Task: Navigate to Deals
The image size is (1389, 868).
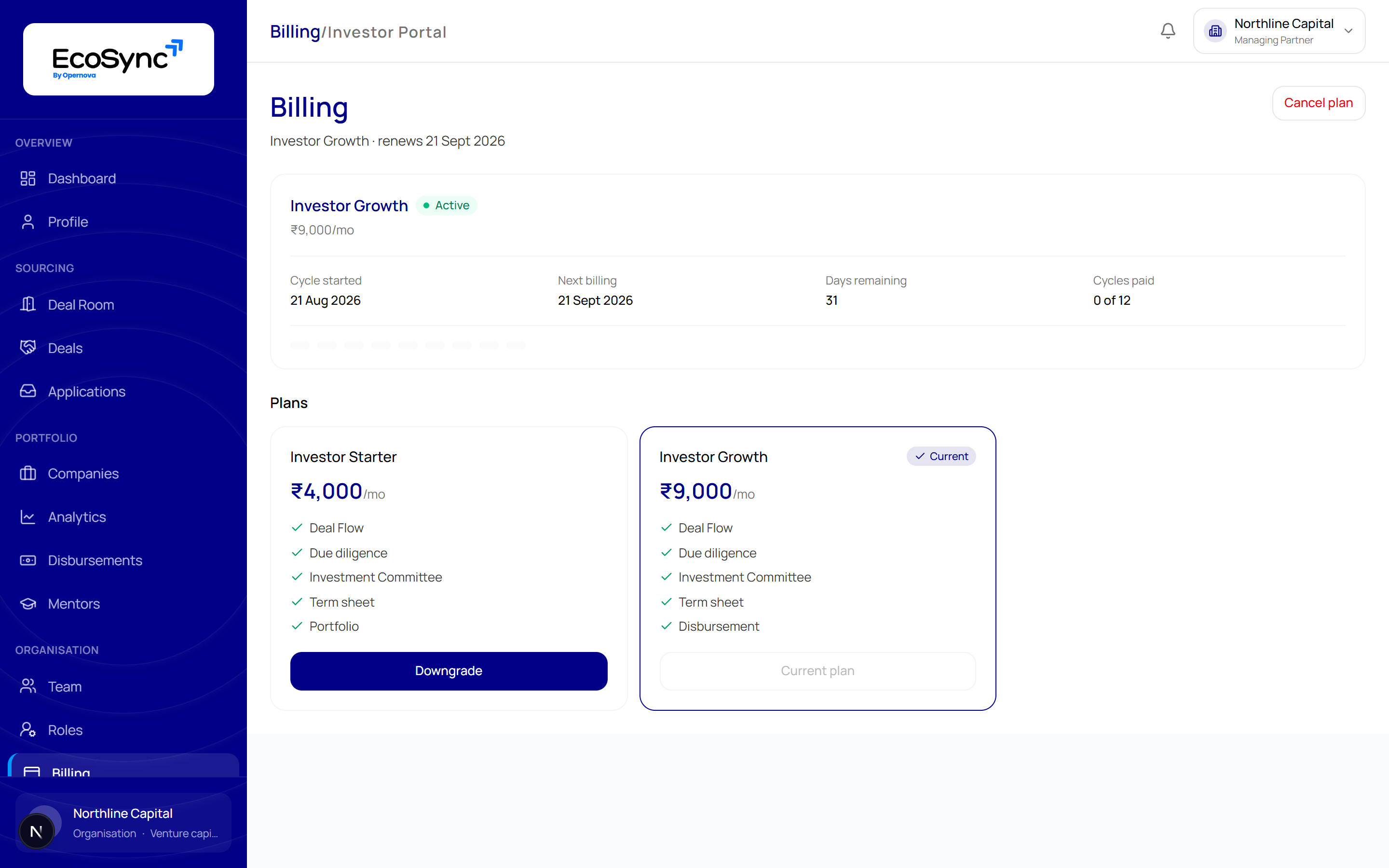Action: pos(123,348)
